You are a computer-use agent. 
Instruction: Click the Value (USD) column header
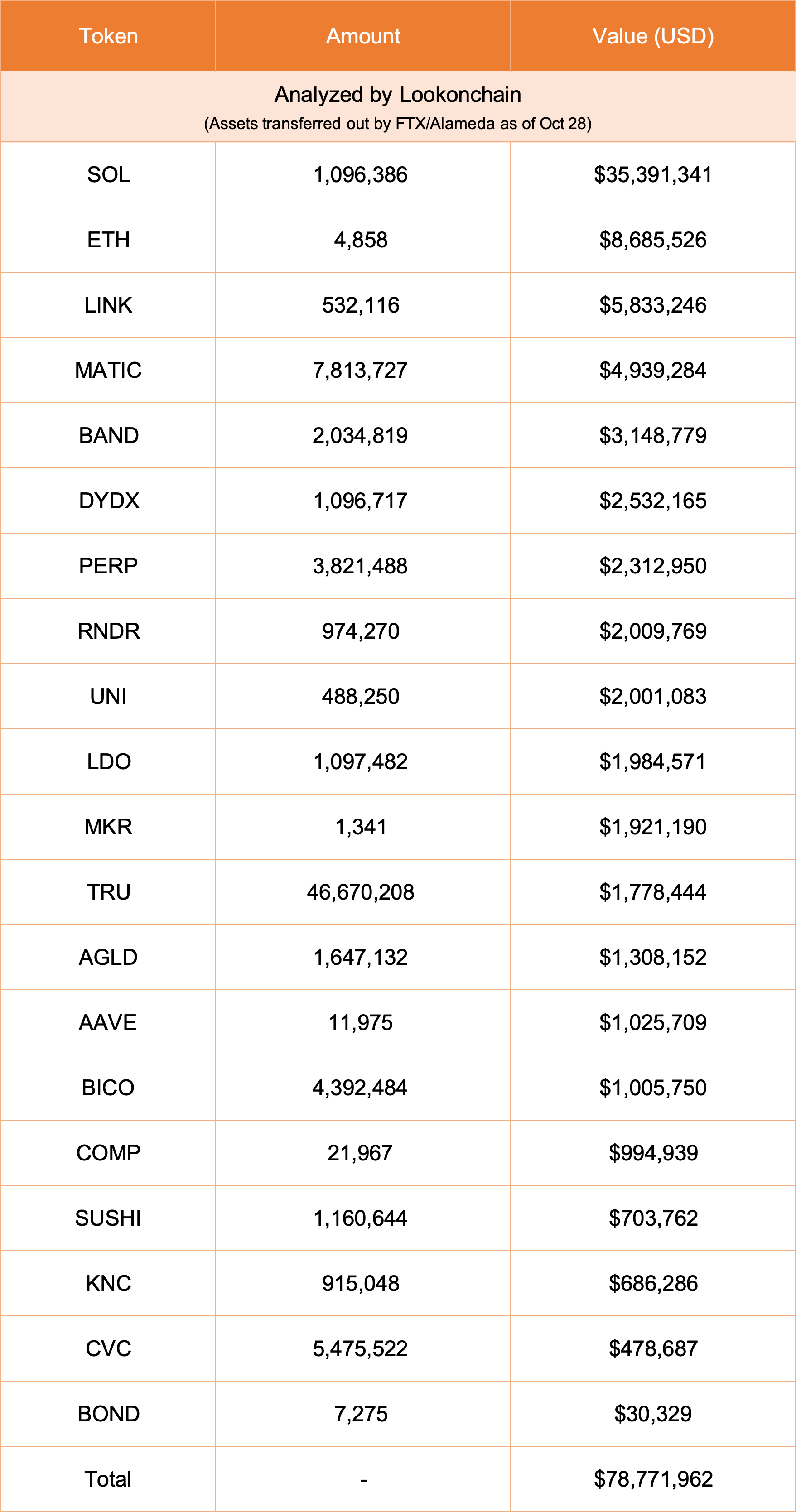click(653, 36)
